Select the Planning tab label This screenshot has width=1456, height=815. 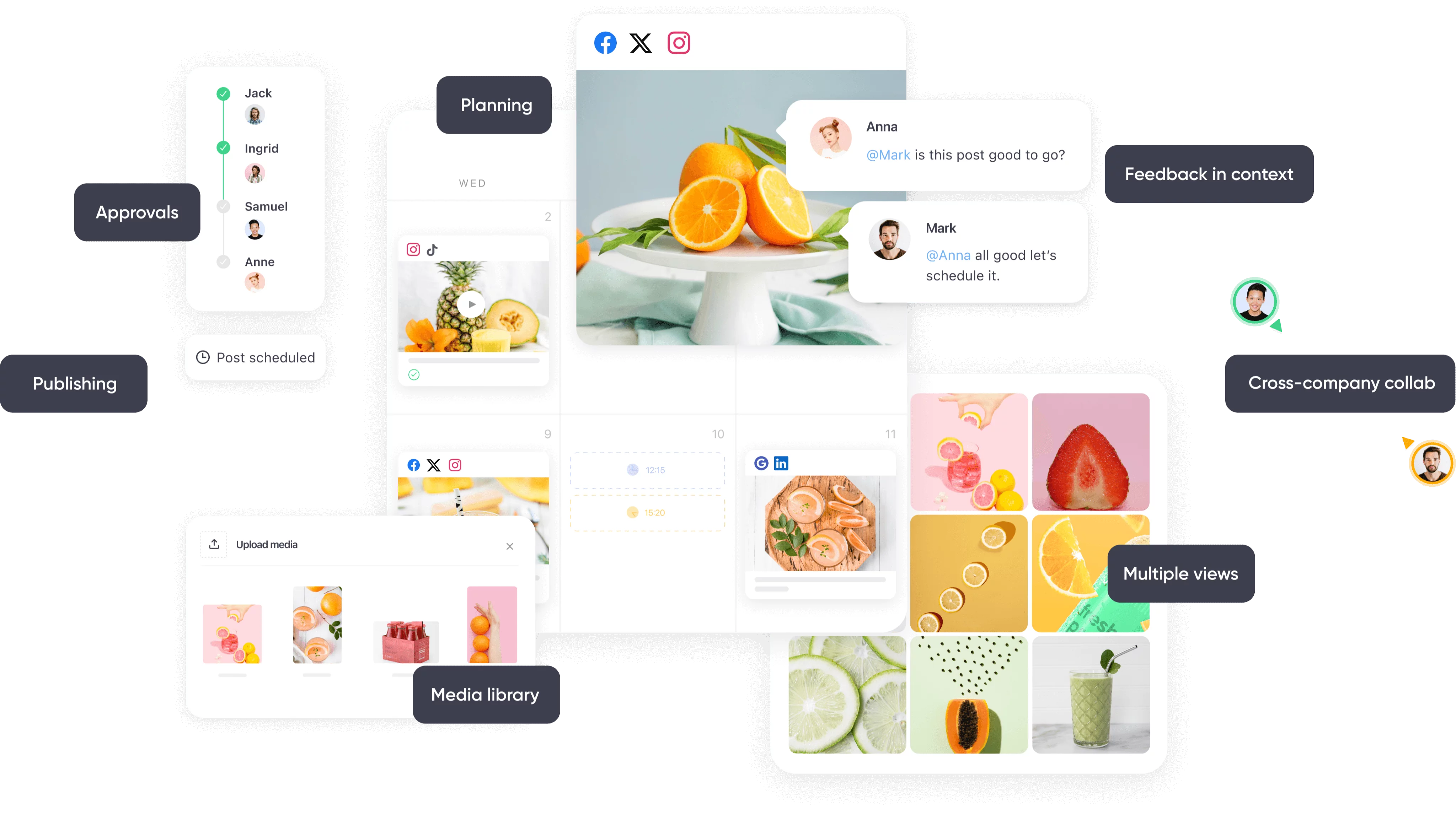pyautogui.click(x=495, y=104)
